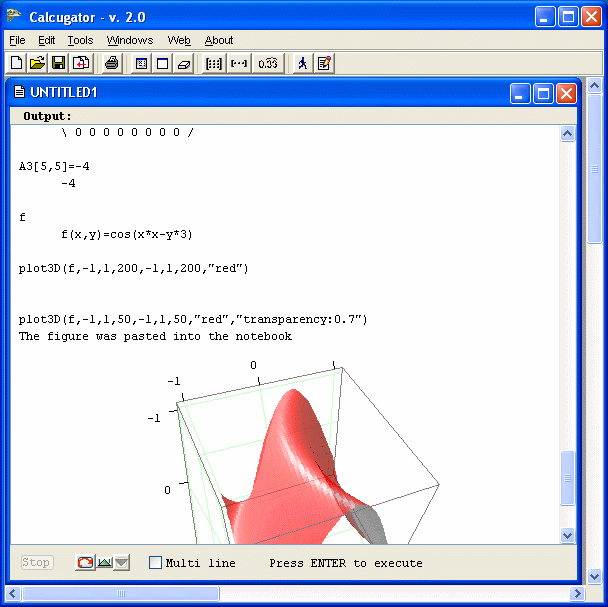Save the notebook with the floppy disk icon
This screenshot has height=607, width=608.
58,63
